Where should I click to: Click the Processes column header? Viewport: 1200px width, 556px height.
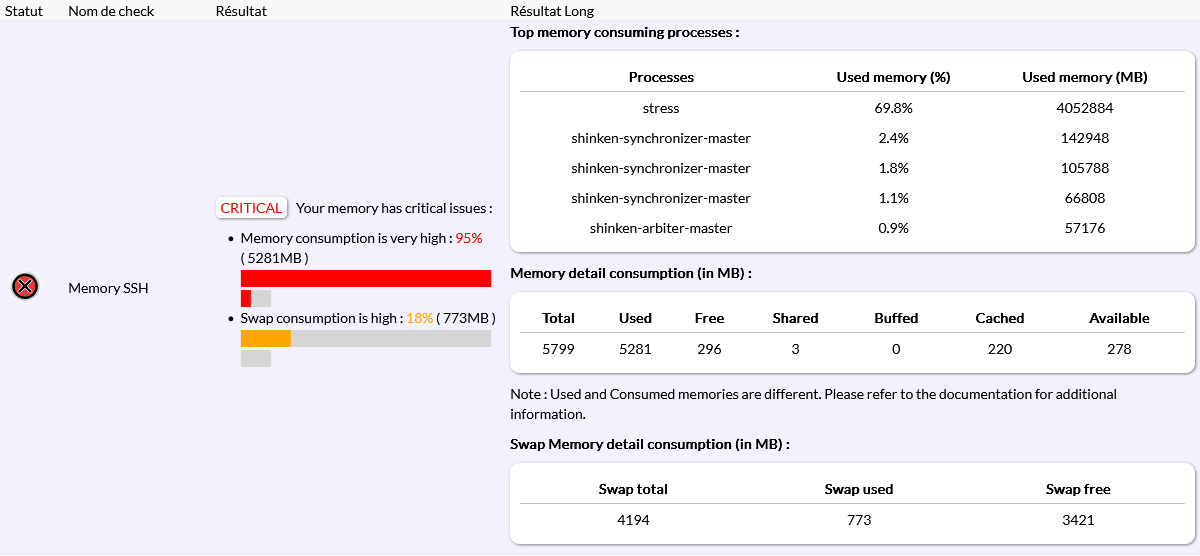pos(661,77)
